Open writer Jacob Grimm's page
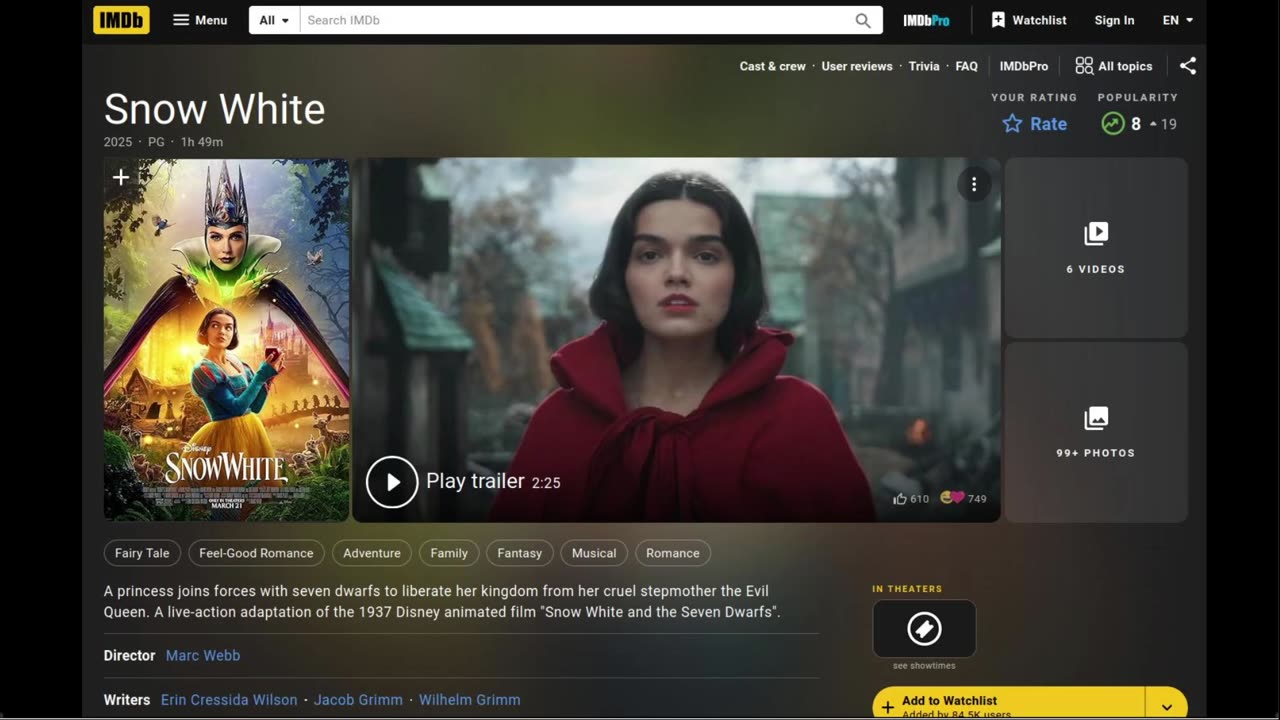The image size is (1280, 720). click(358, 700)
